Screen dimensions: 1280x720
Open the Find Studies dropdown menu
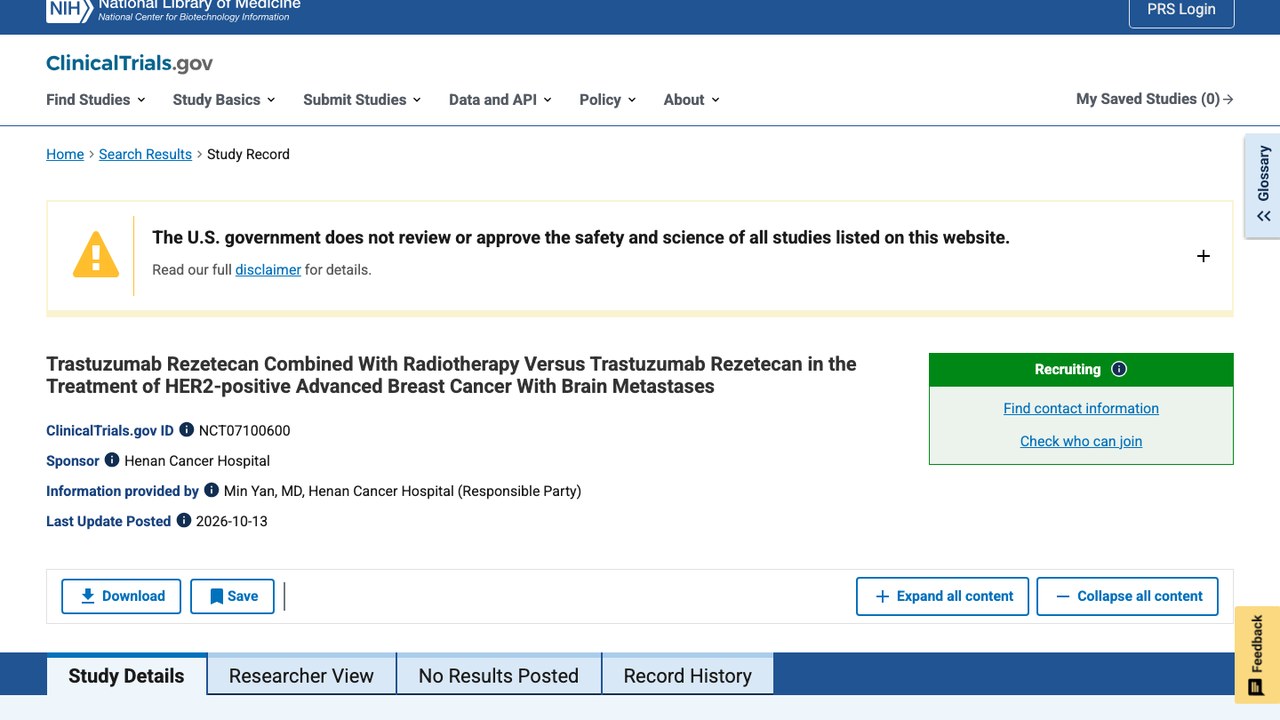(x=96, y=99)
